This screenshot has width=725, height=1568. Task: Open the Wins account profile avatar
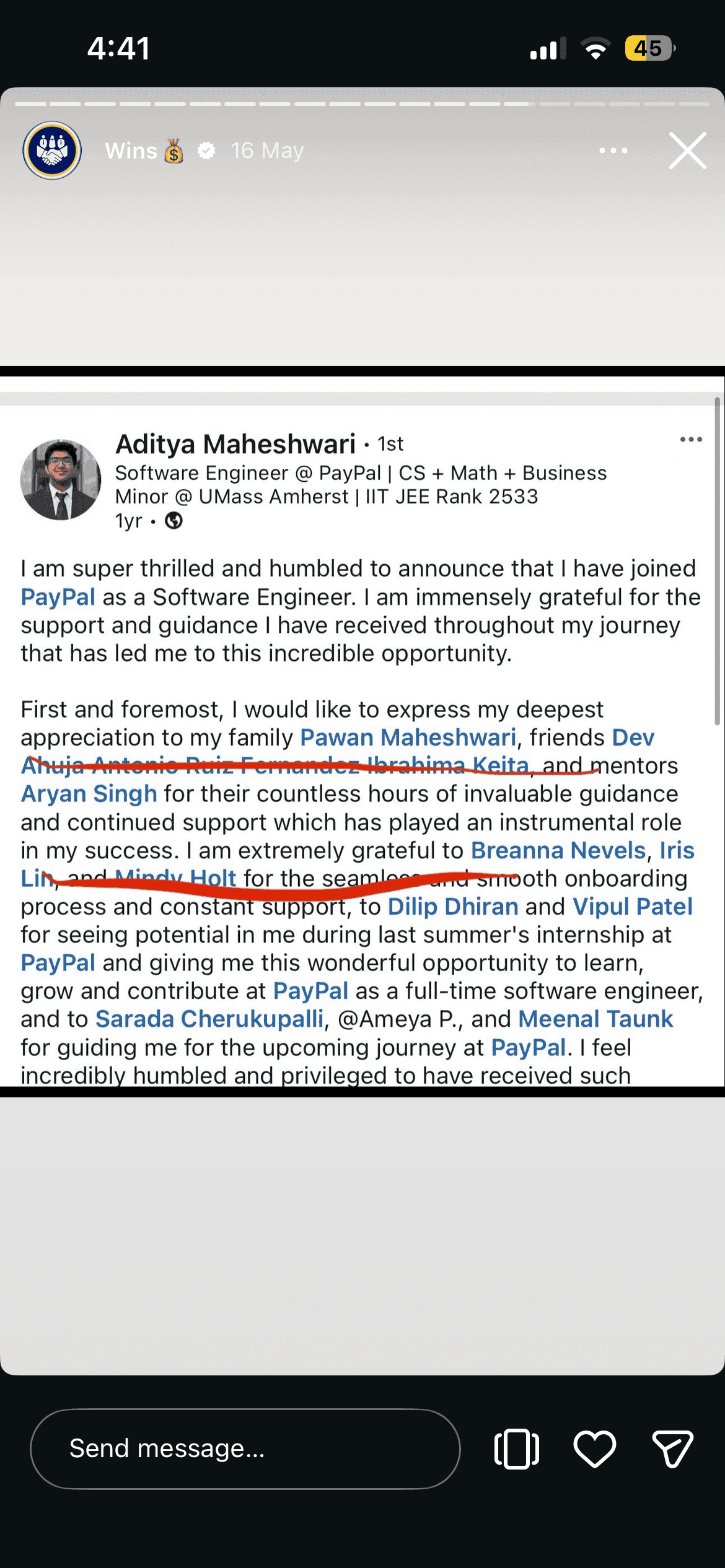coord(52,150)
